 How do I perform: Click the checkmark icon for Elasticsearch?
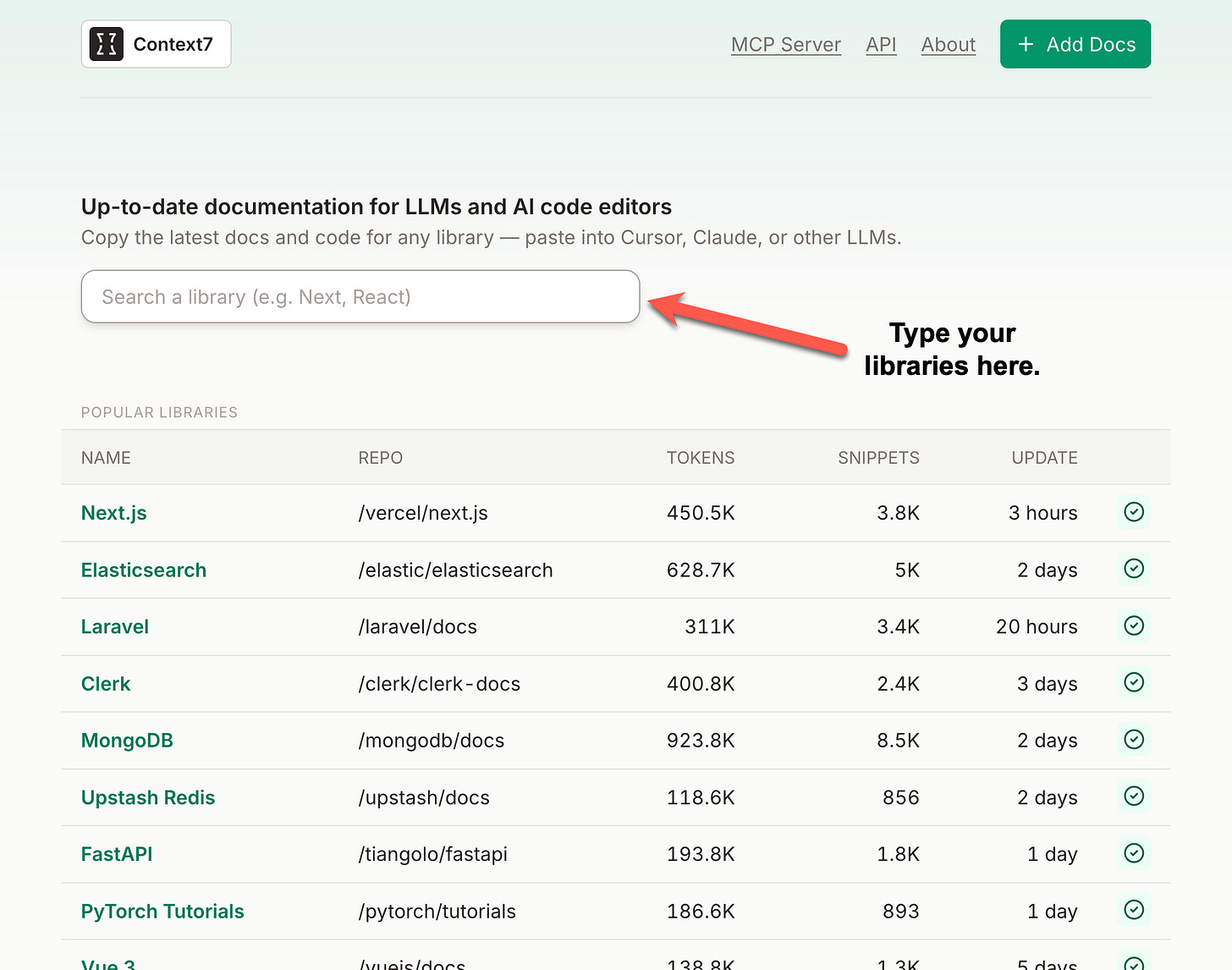point(1134,569)
